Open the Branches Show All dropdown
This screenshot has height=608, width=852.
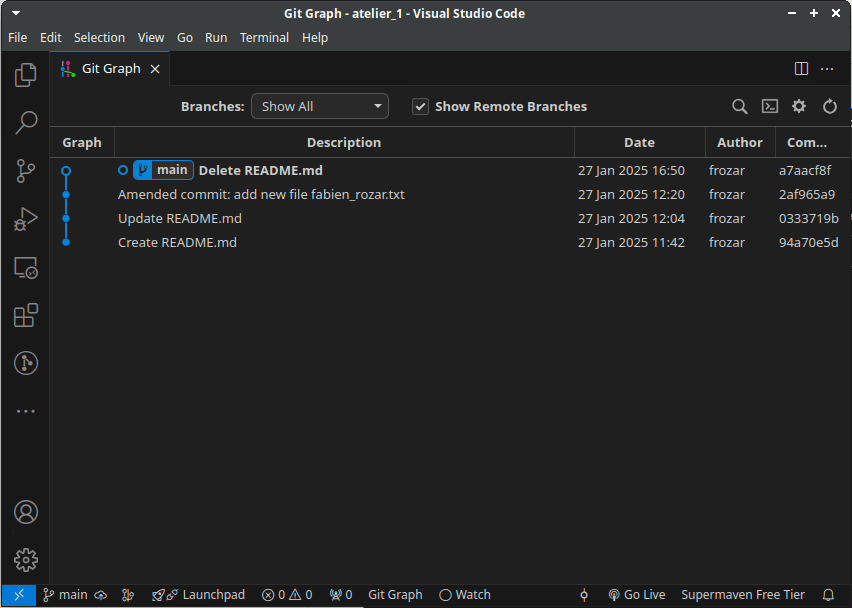(320, 106)
